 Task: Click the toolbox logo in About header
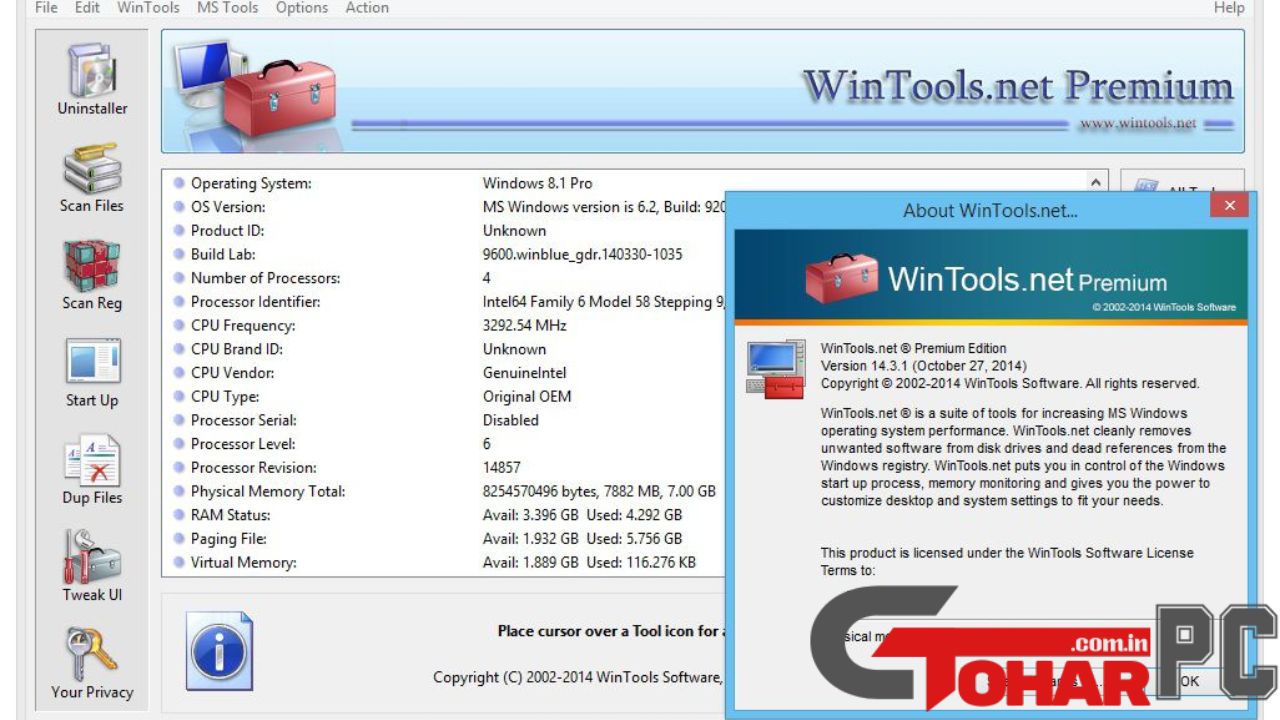841,277
